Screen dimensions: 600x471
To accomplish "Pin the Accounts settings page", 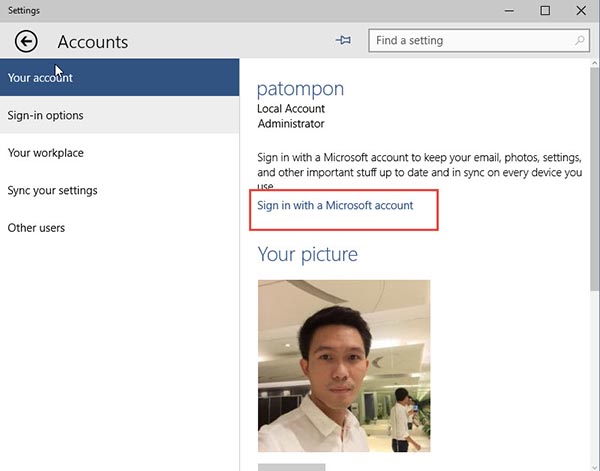I will point(343,40).
